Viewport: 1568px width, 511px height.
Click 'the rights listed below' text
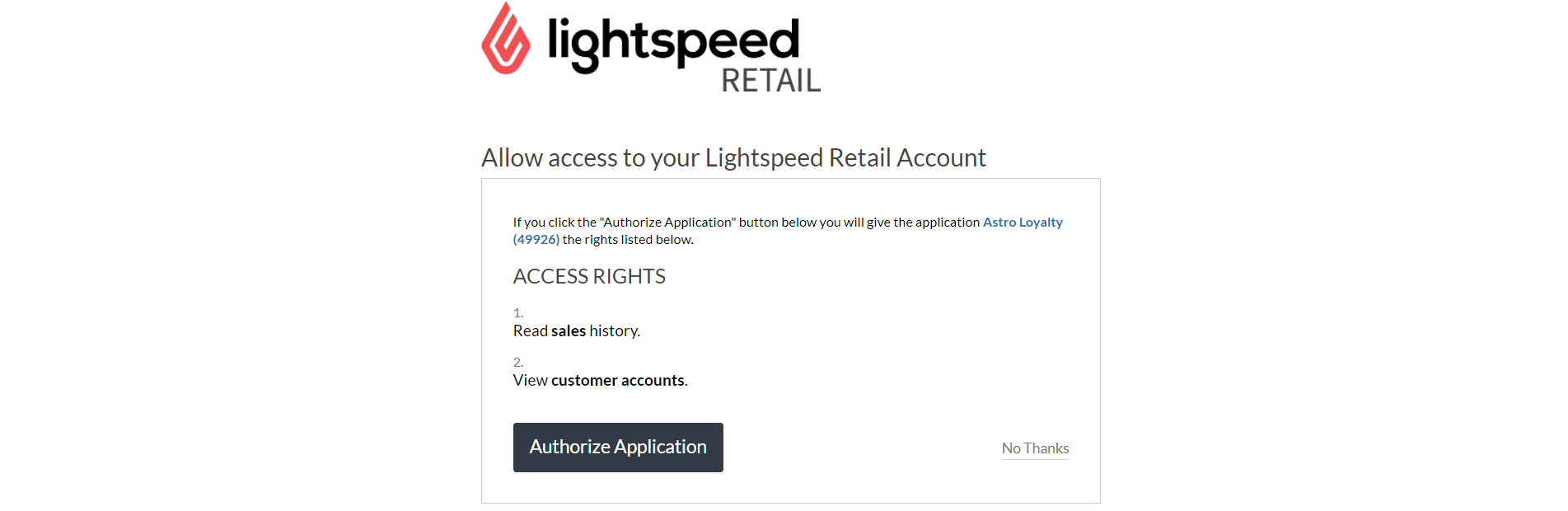(628, 240)
